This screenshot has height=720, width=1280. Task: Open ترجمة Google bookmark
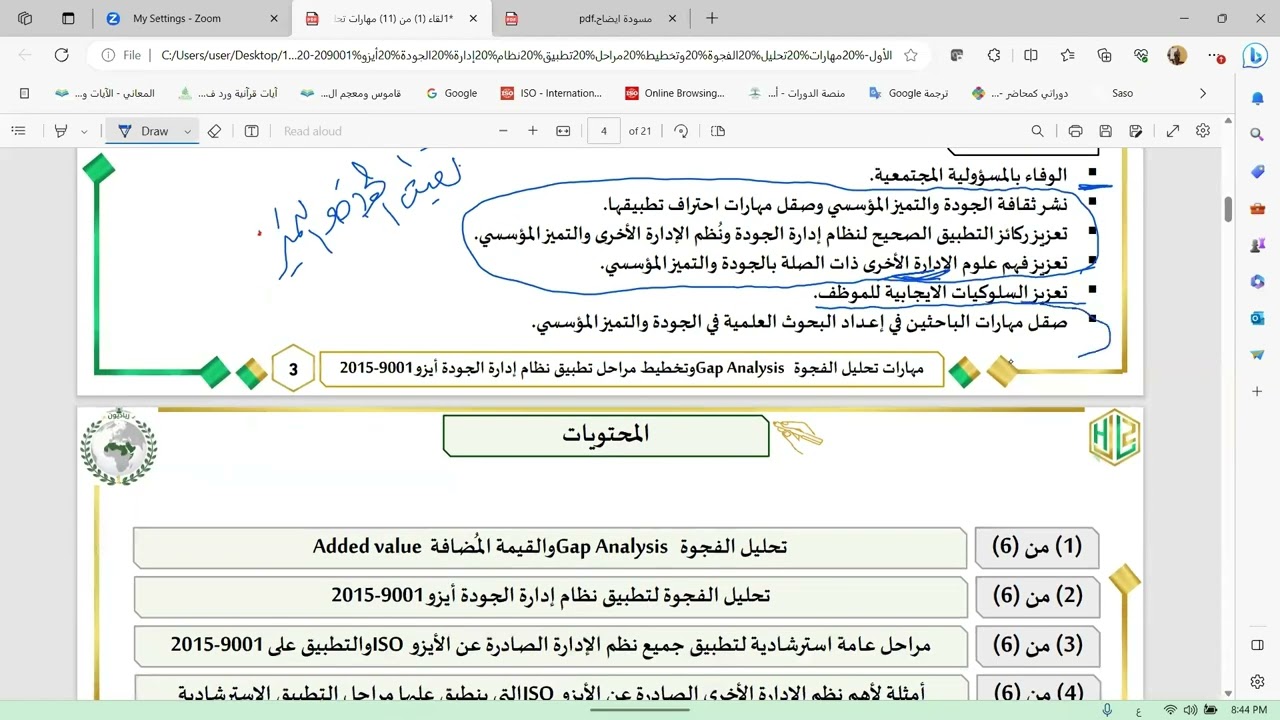908,93
